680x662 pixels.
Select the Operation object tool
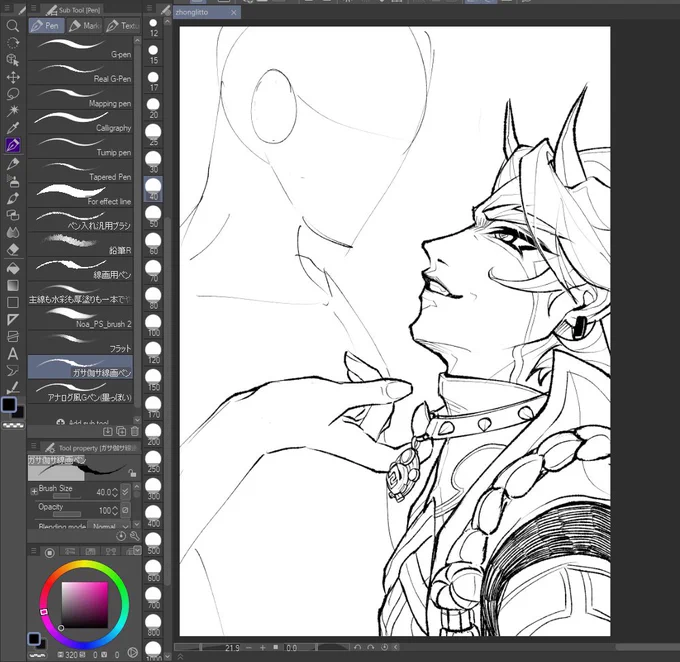pos(13,60)
